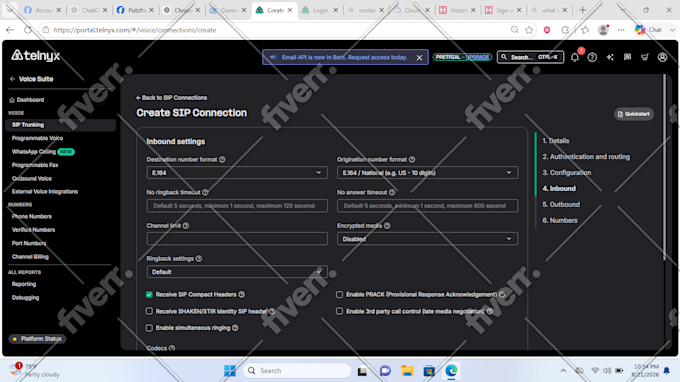
Task: Click the Telnyx logo
Action: 36,56
